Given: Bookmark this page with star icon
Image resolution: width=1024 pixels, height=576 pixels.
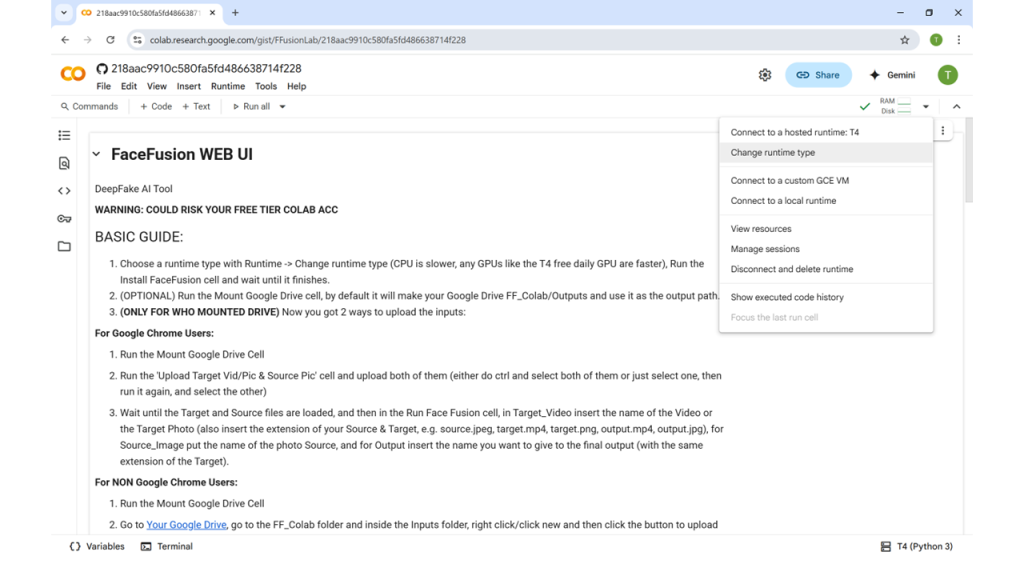Looking at the screenshot, I should [x=904, y=40].
